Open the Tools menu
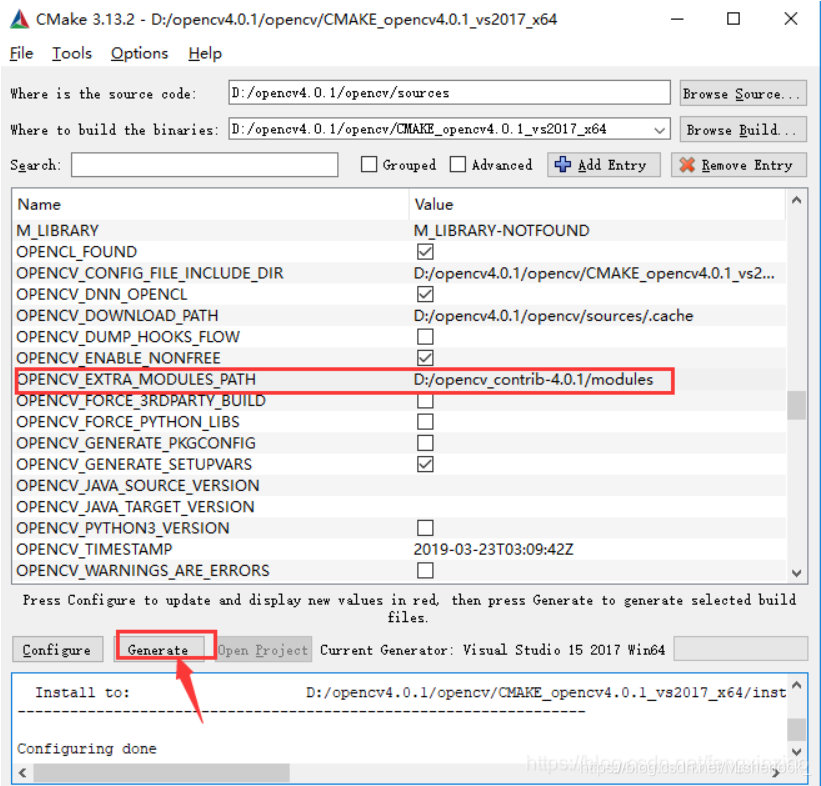821x786 pixels. [x=72, y=53]
